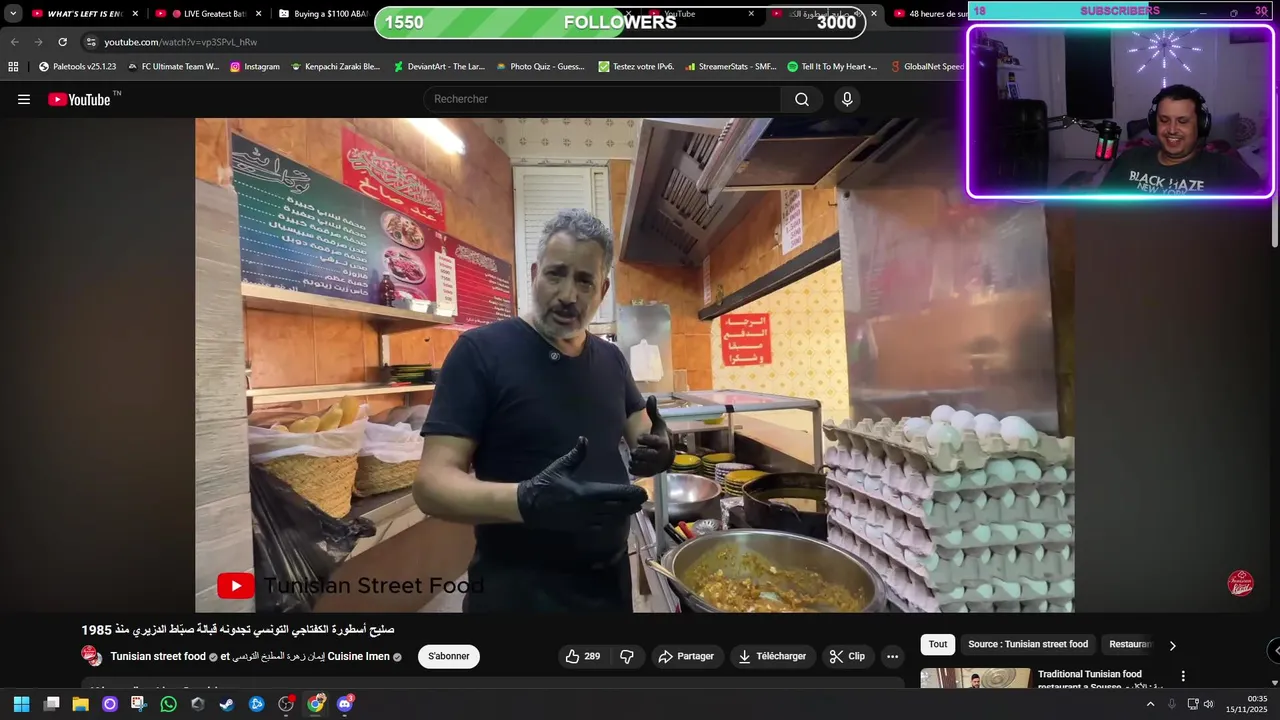Focus the Rechercher search field
1280x720 pixels.
click(602, 99)
